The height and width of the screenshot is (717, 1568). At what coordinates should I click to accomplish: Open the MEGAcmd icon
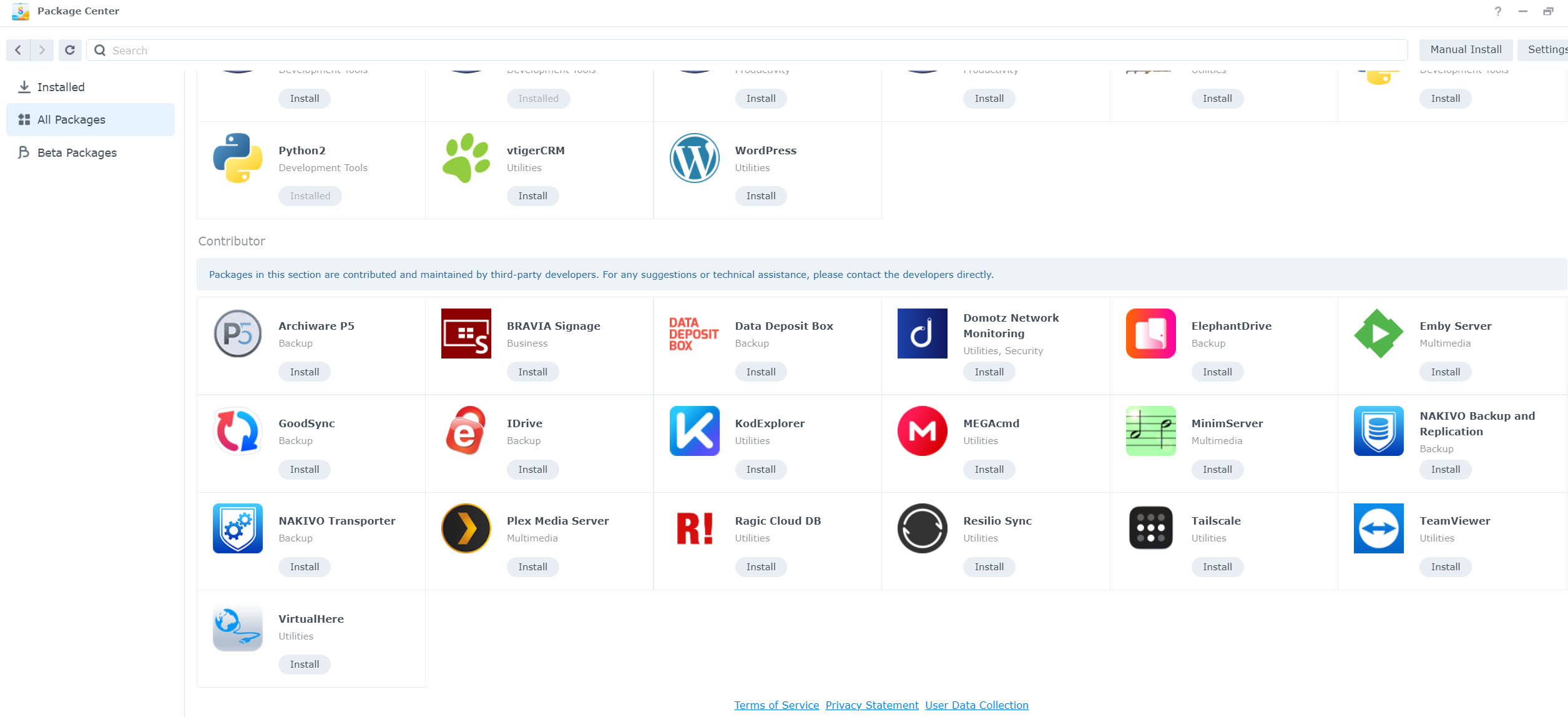pos(923,431)
